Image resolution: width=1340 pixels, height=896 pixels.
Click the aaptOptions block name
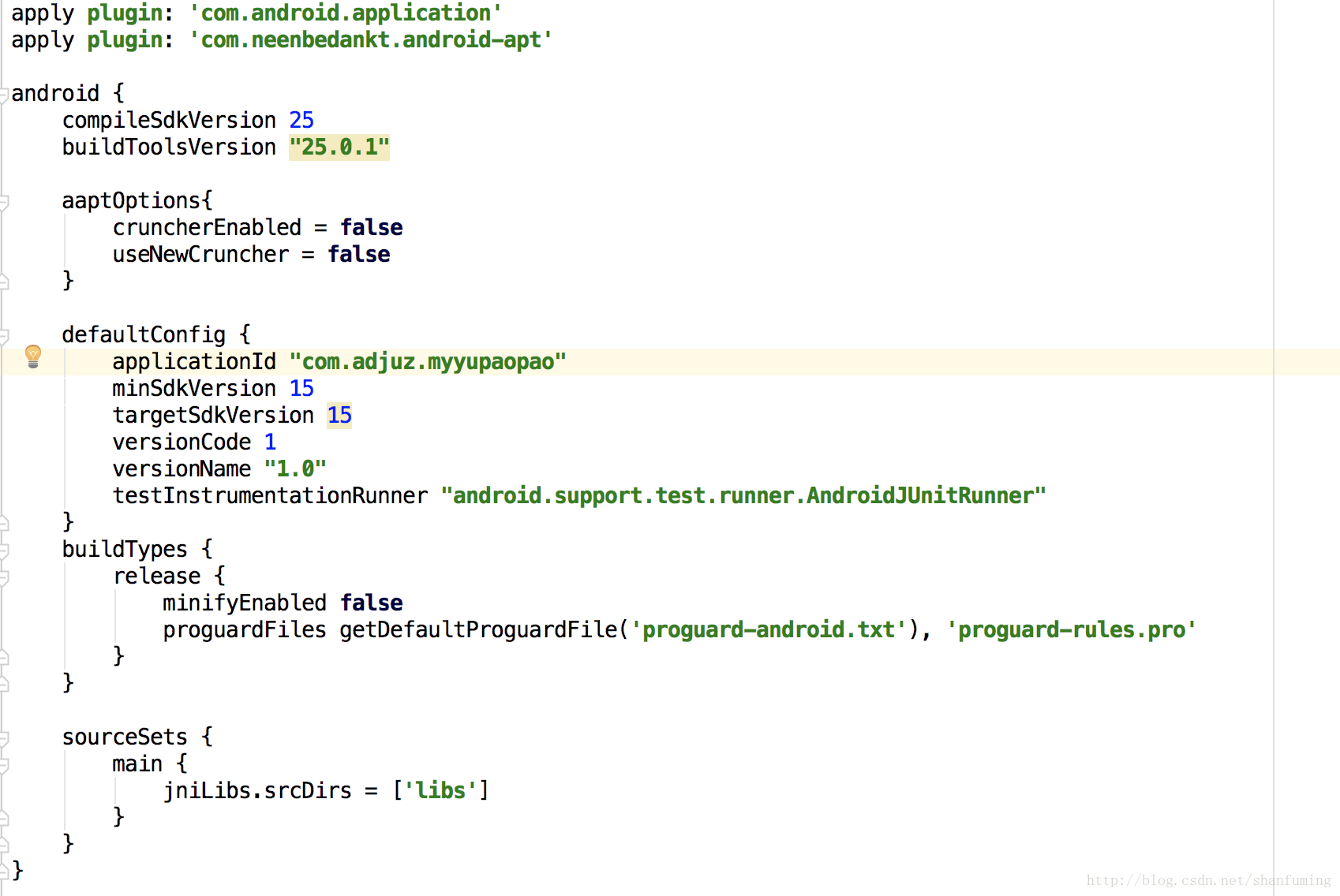point(131,201)
